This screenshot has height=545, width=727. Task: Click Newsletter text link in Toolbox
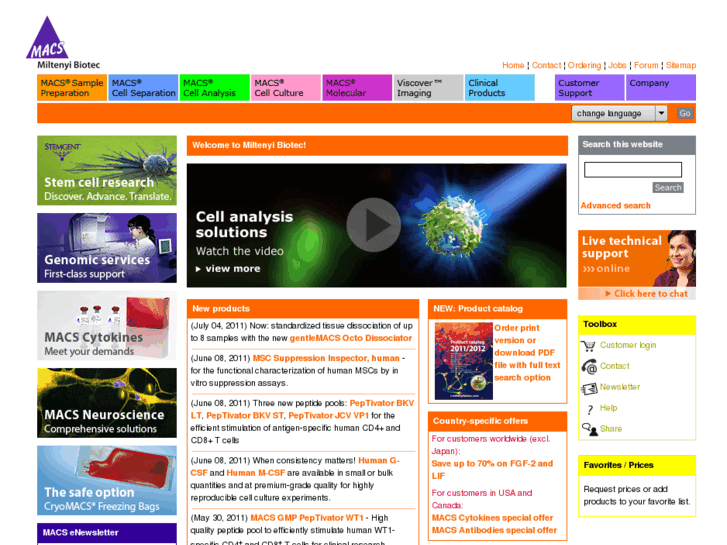tap(620, 387)
